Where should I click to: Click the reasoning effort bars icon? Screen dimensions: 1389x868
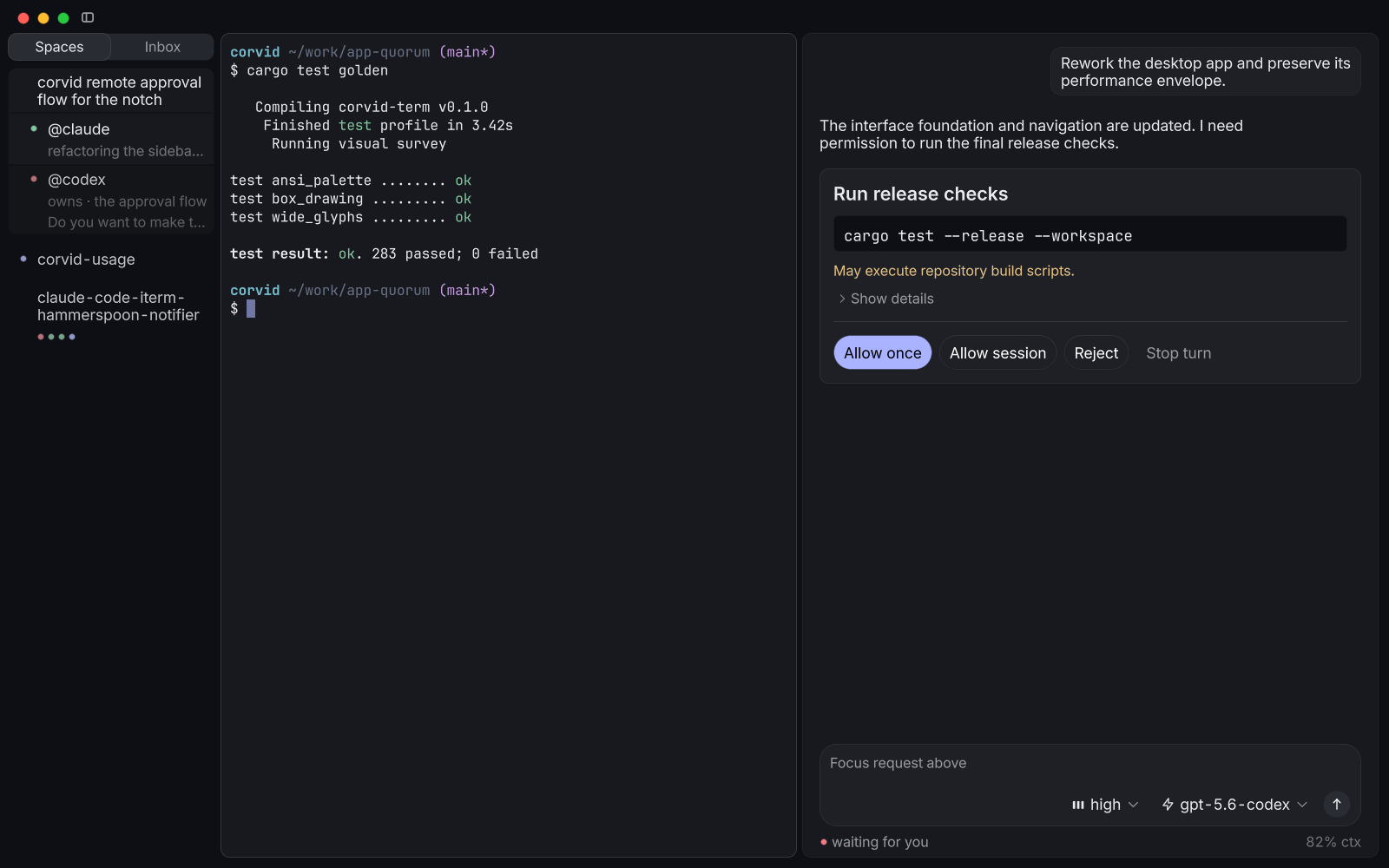[x=1078, y=805]
